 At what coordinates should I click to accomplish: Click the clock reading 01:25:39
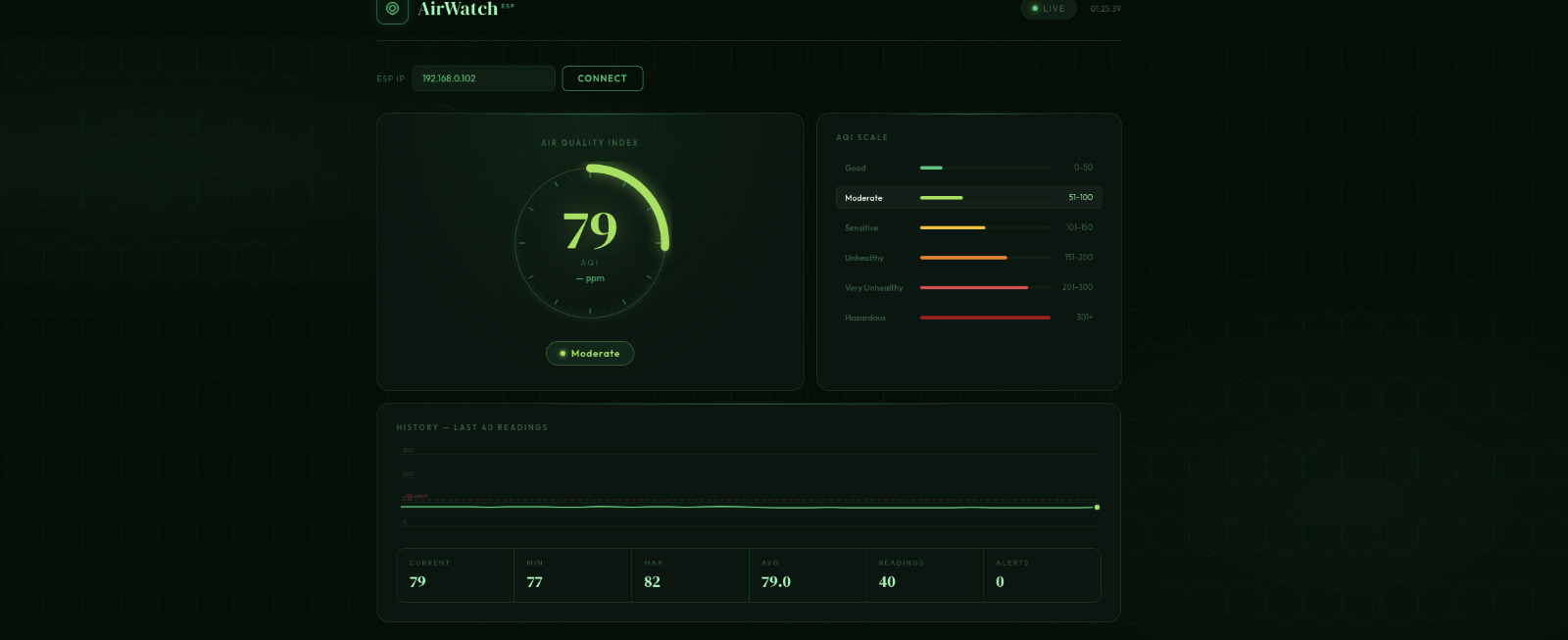point(1105,9)
